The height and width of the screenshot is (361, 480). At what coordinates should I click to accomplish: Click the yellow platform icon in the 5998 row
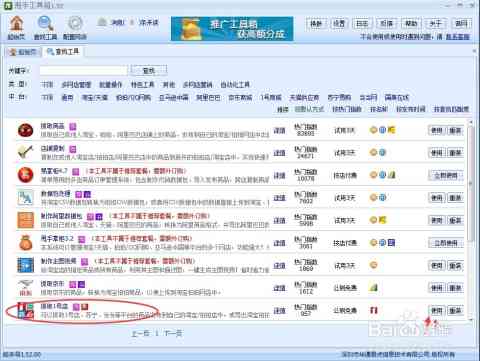click(x=382, y=220)
